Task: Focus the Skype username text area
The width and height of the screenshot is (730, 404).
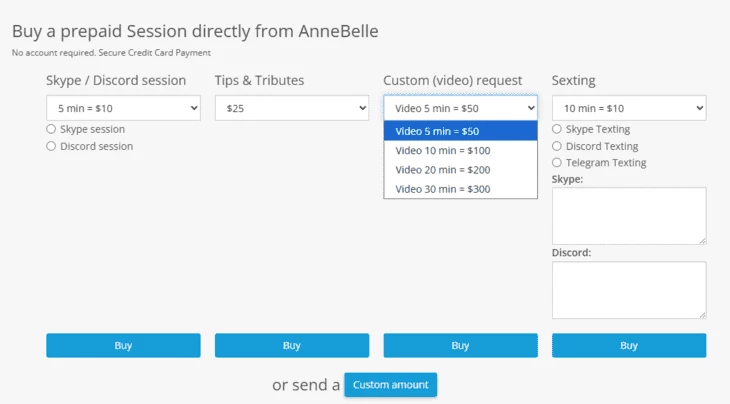Action: click(628, 215)
